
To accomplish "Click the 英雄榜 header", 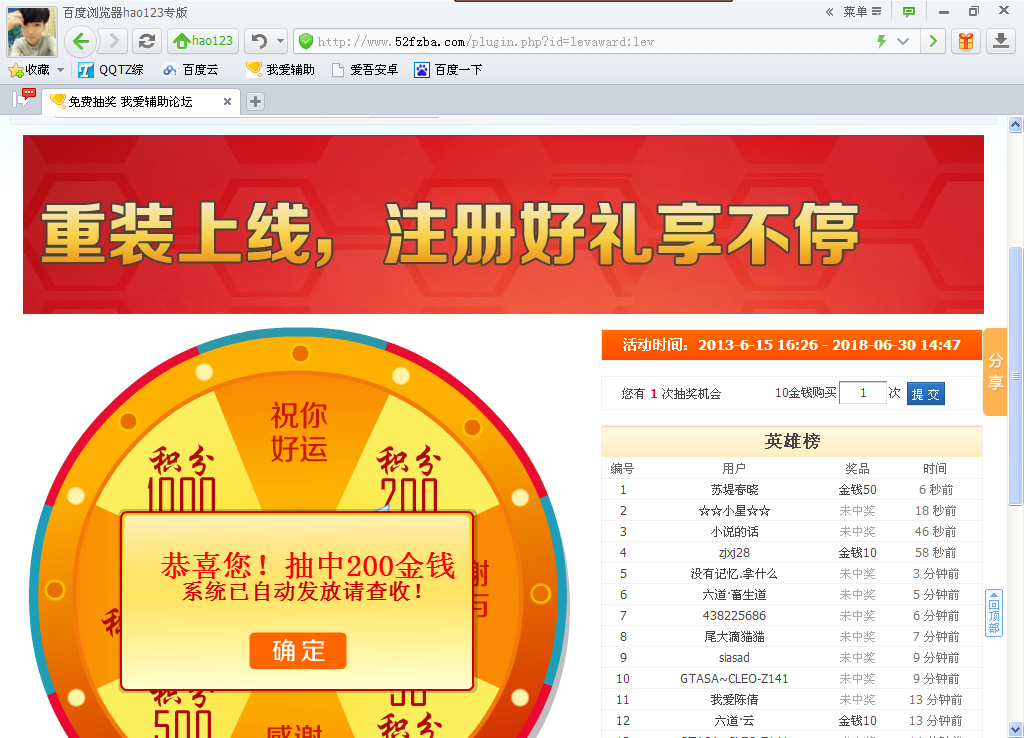I will 792,441.
